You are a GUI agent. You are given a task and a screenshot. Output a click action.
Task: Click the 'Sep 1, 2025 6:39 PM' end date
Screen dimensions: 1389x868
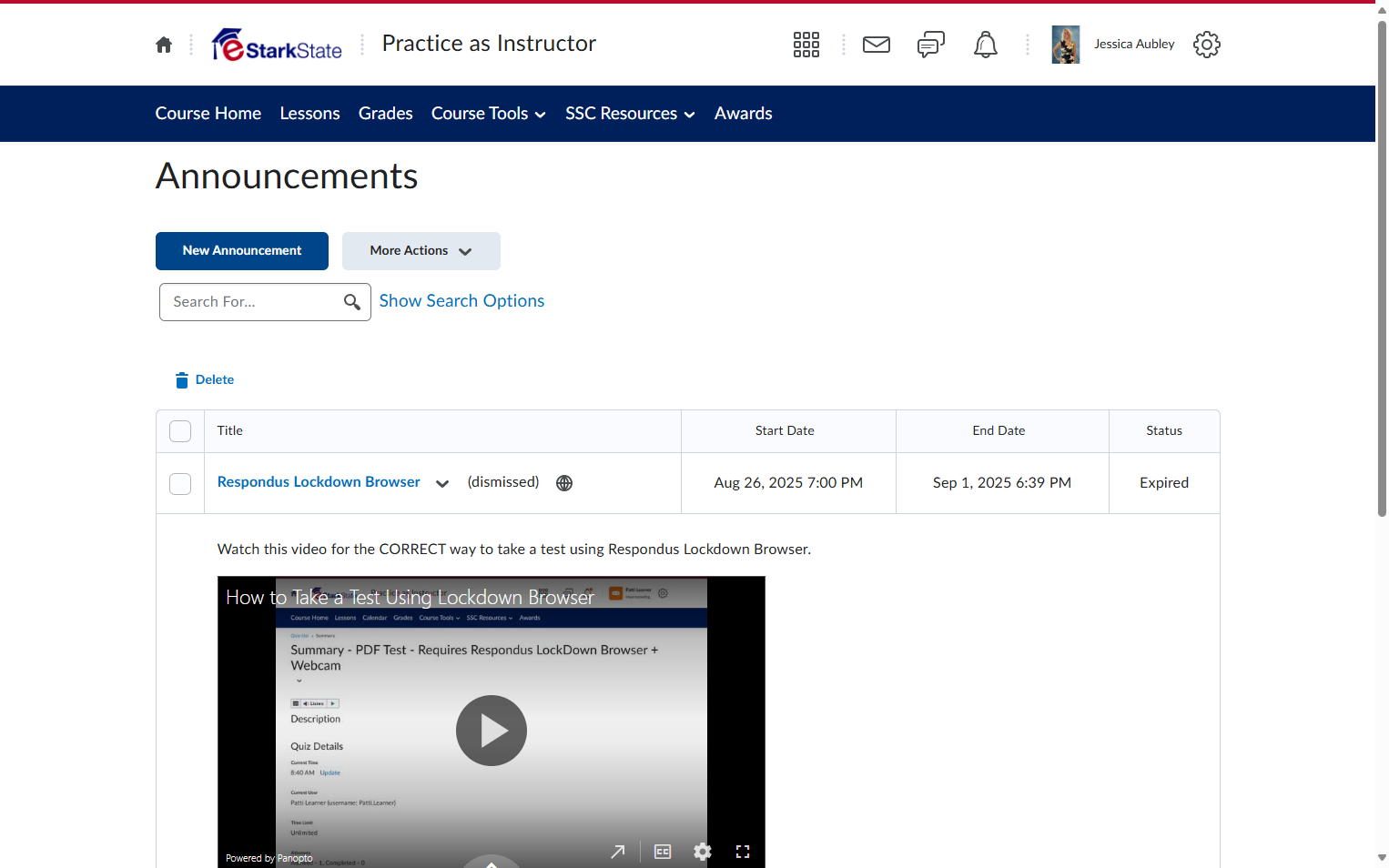[1002, 483]
